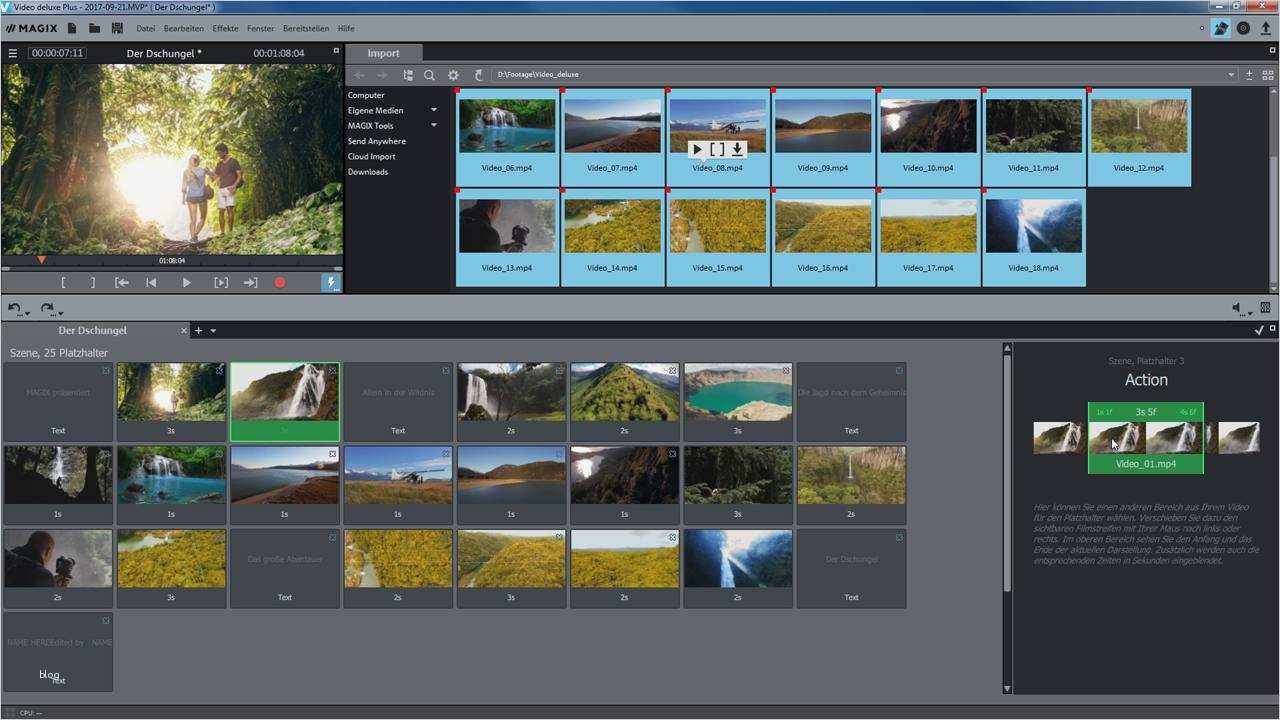Open the burn disc icon in top bar
Viewport: 1280px width, 720px height.
point(1243,28)
